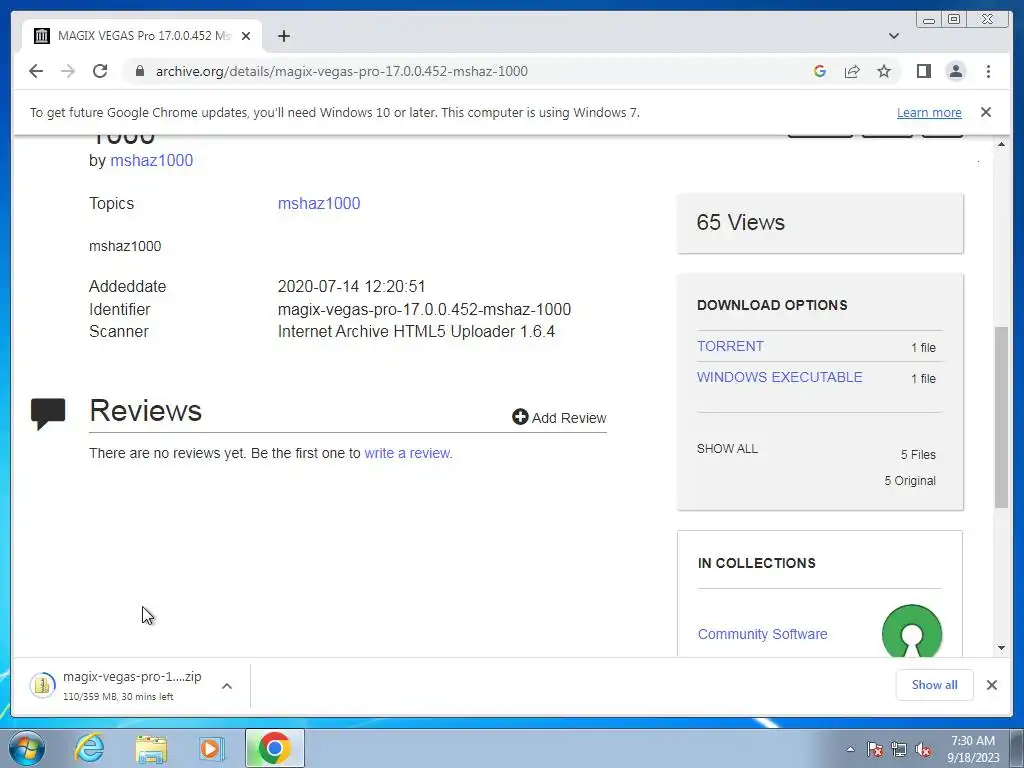Select the MAGIX VEGAS Pro tab
The height and width of the screenshot is (768, 1024).
pyautogui.click(x=142, y=36)
